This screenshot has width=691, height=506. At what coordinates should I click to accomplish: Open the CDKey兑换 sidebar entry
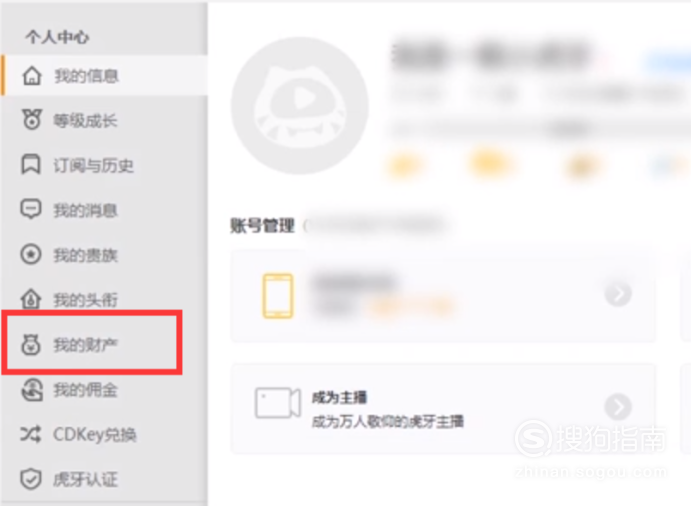pyautogui.click(x=104, y=435)
